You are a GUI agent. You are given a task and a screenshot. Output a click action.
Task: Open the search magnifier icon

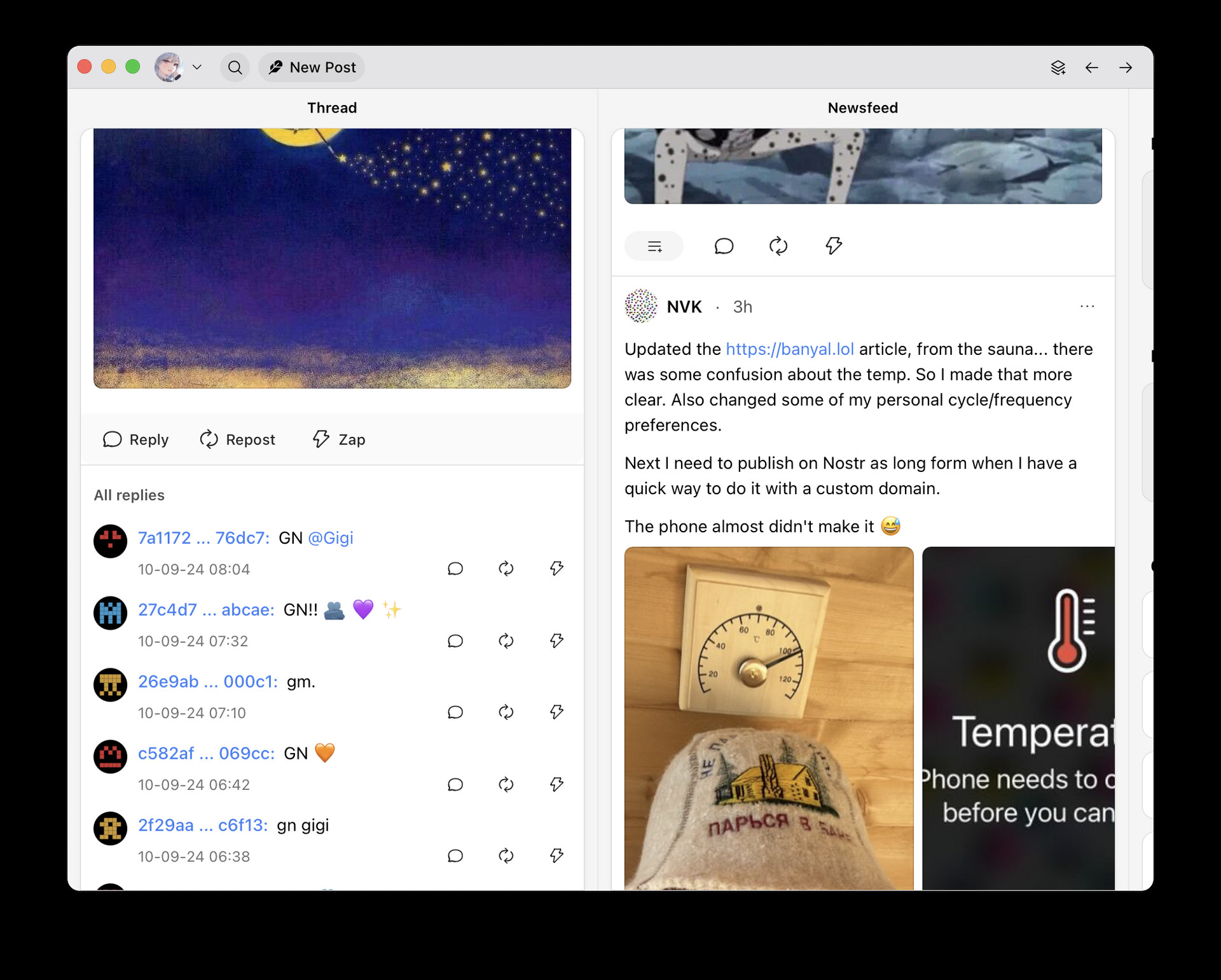(x=235, y=67)
